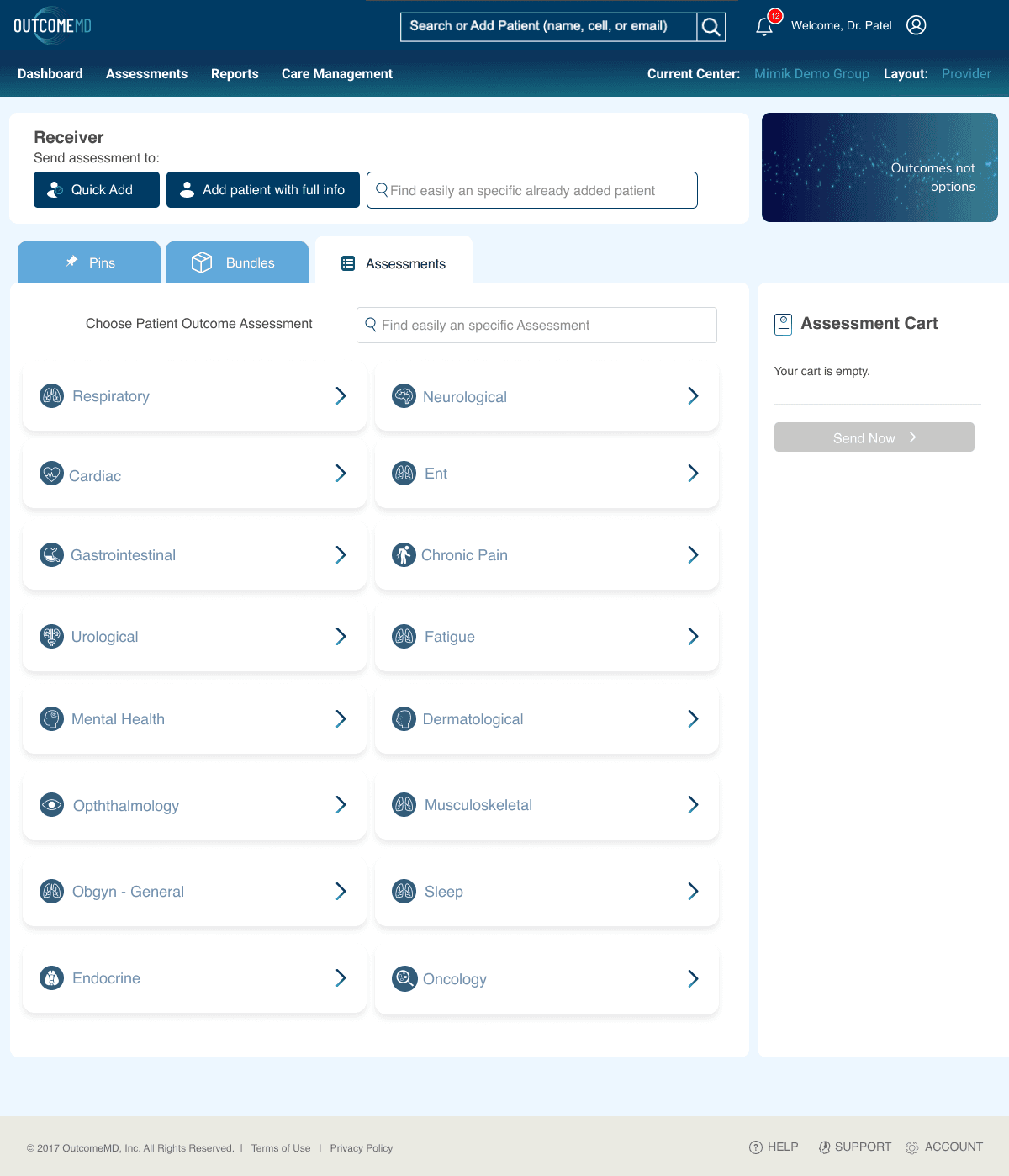Image resolution: width=1009 pixels, height=1176 pixels.
Task: Expand the Dermatological category chevron
Action: pyautogui.click(x=694, y=718)
